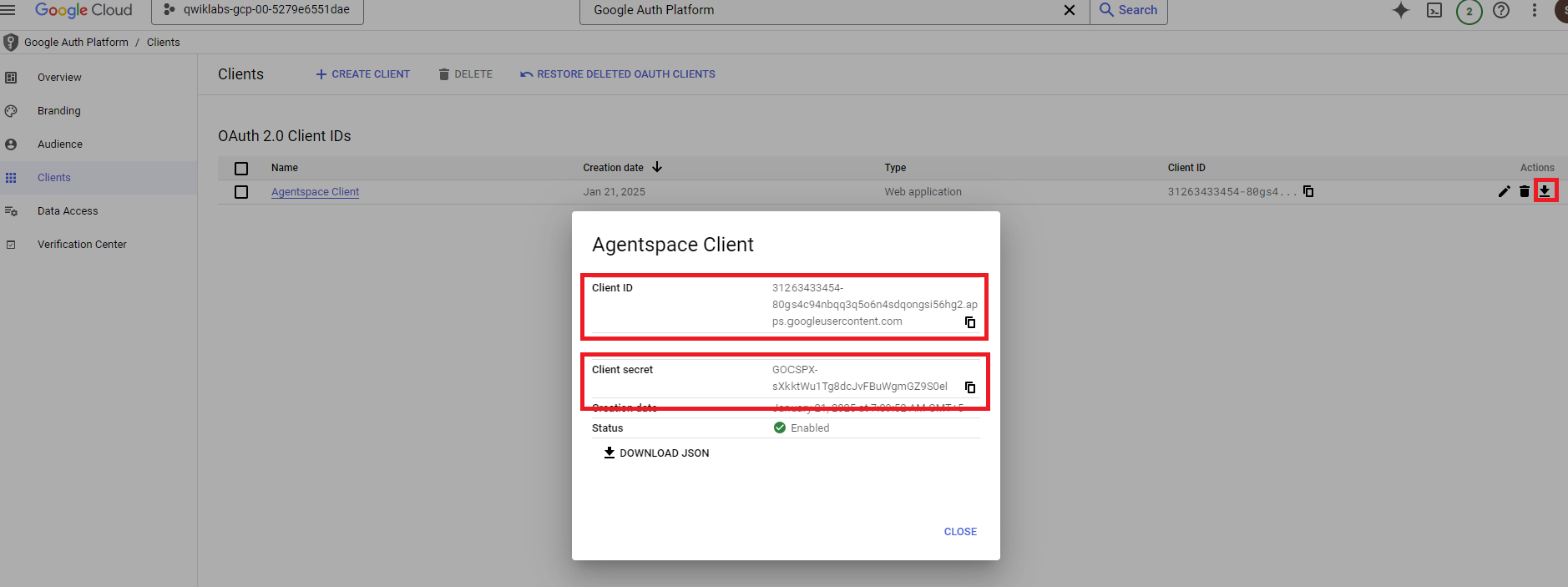Click RESTORE DELETED OAUTH CLIENTS
Image resolution: width=1568 pixels, height=587 pixels.
click(618, 74)
